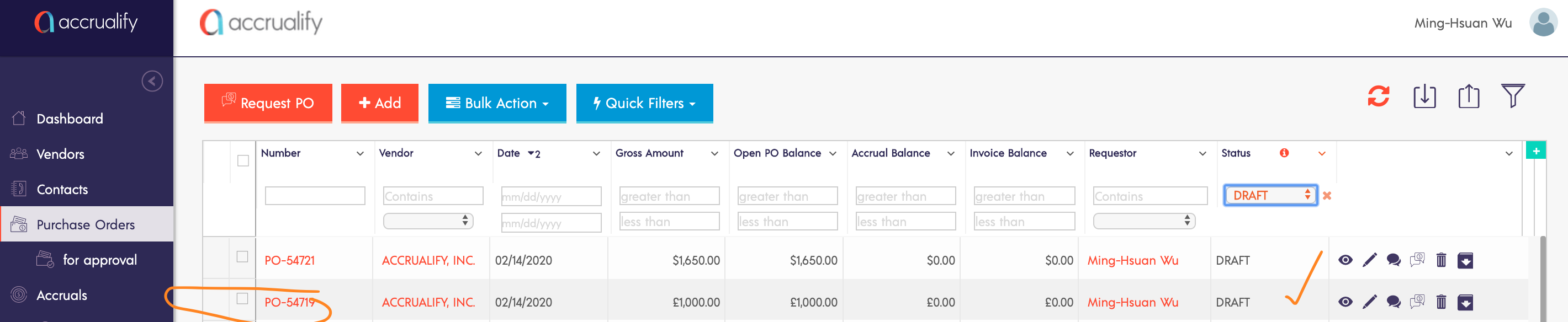Open comments for PO-54721

(x=1394, y=260)
